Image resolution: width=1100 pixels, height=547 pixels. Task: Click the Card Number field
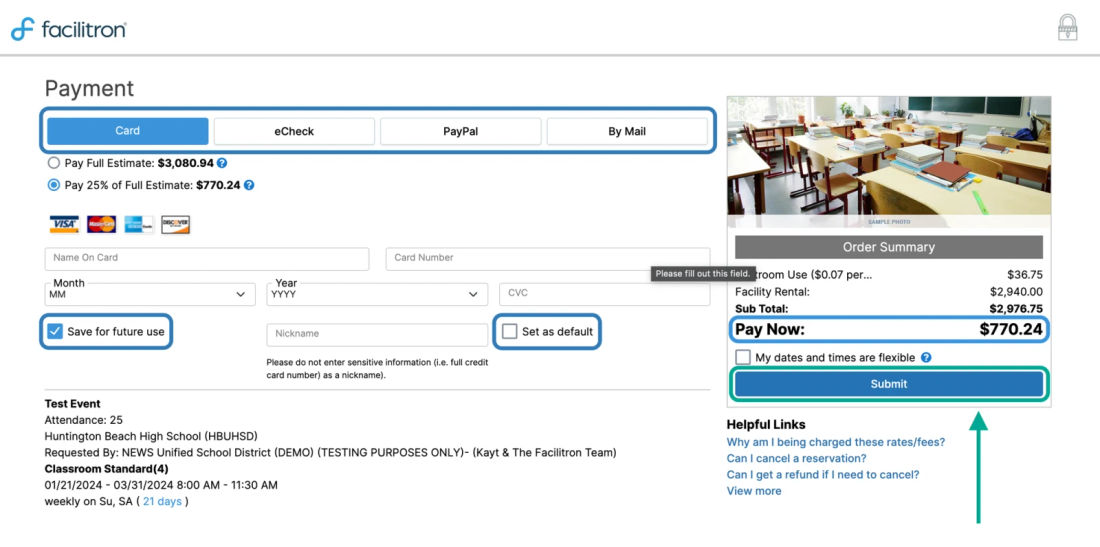[548, 259]
